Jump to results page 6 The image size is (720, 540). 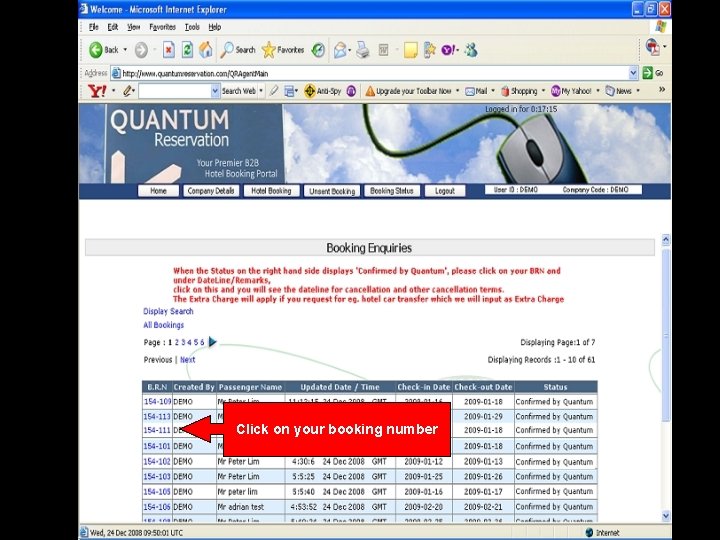click(x=202, y=343)
